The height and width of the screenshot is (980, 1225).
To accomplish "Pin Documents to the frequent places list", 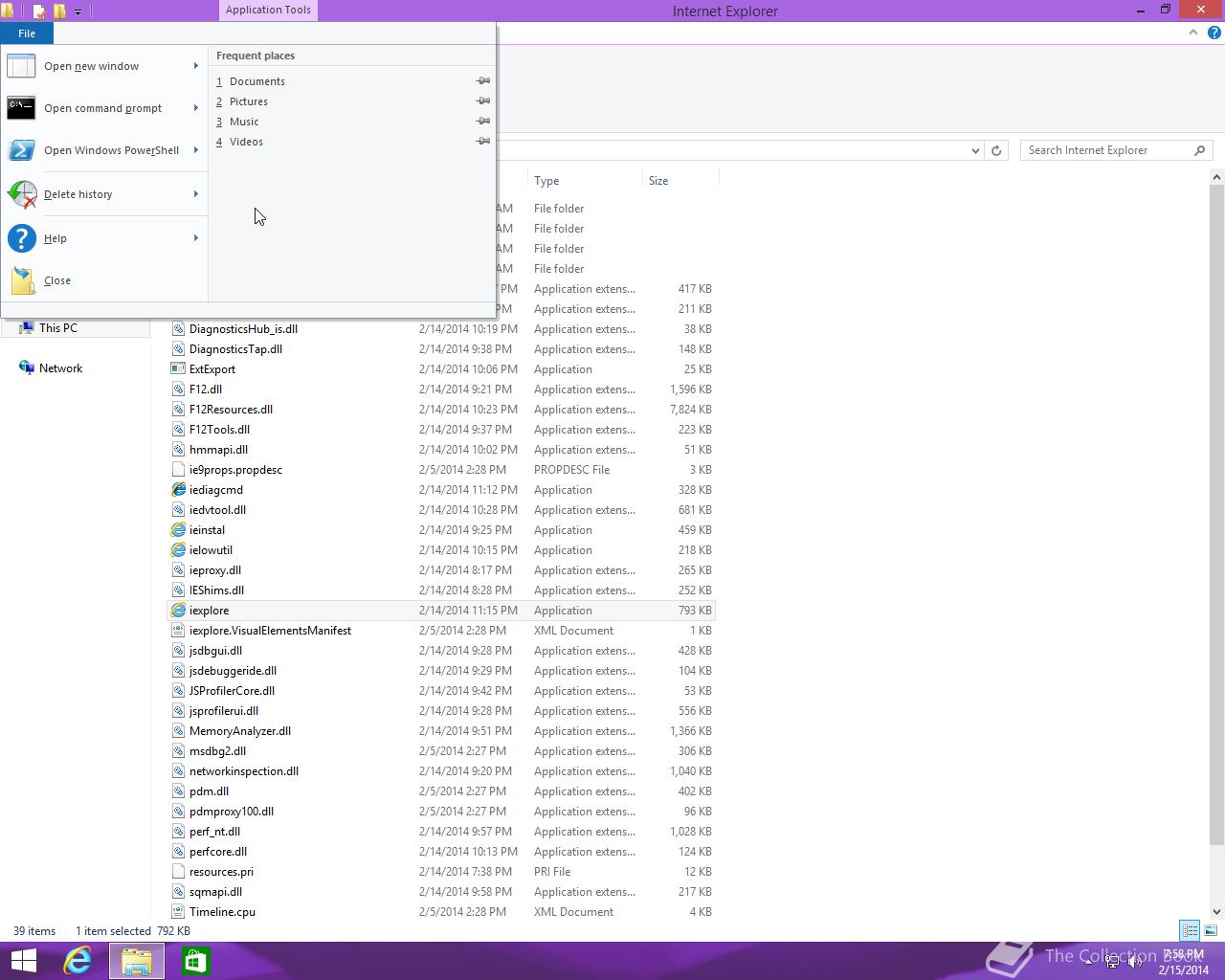I will [483, 81].
